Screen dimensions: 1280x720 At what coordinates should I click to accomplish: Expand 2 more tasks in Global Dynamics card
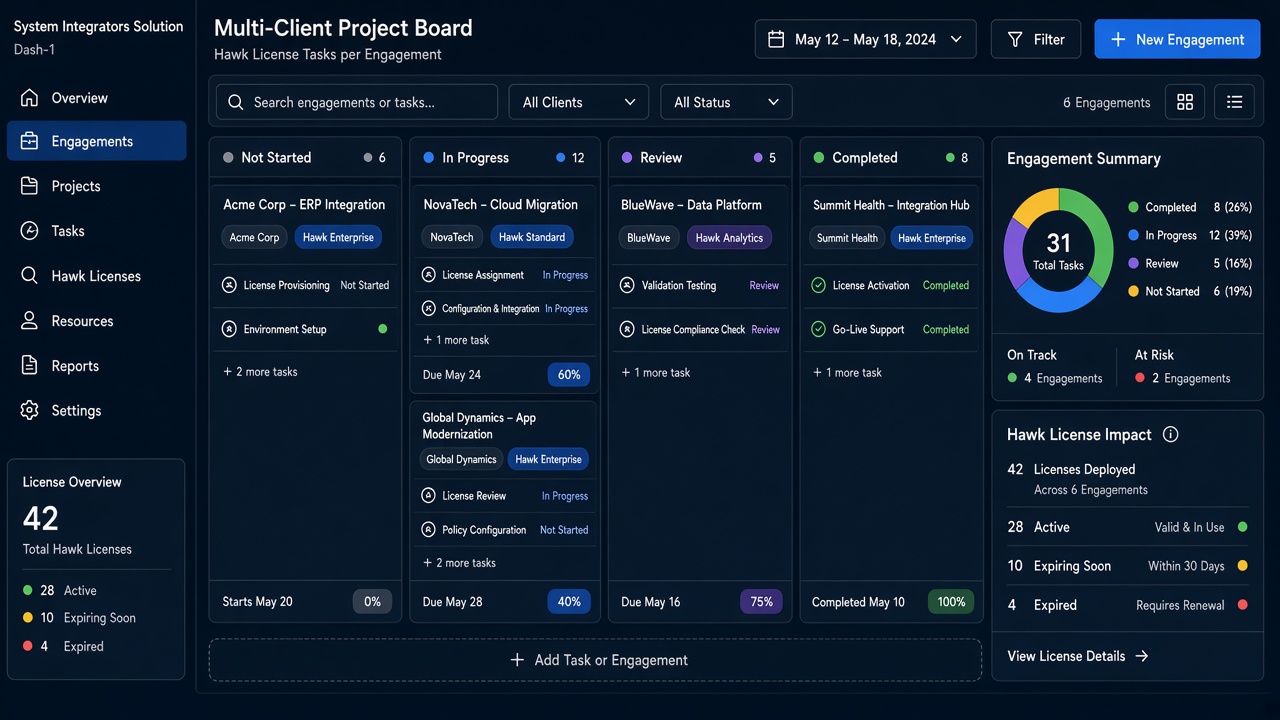point(459,563)
